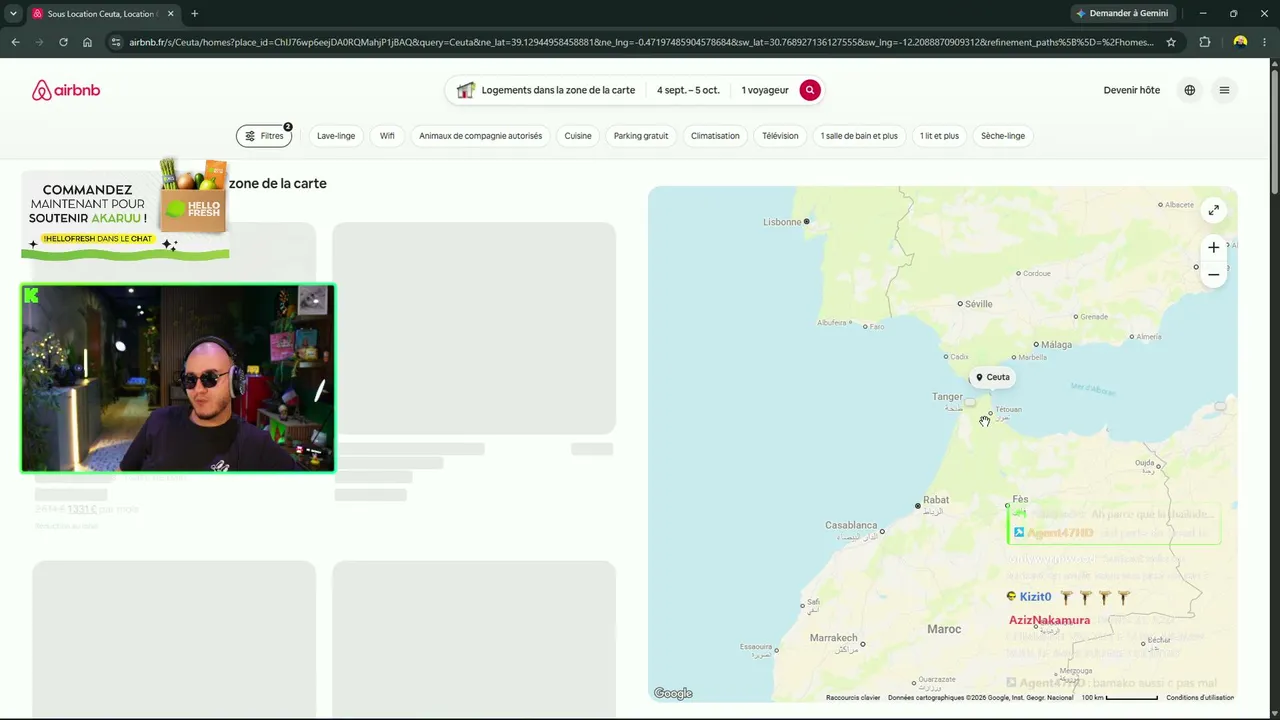Toggle 1 lit et plus filter
The height and width of the screenshot is (720, 1280).
coord(939,136)
